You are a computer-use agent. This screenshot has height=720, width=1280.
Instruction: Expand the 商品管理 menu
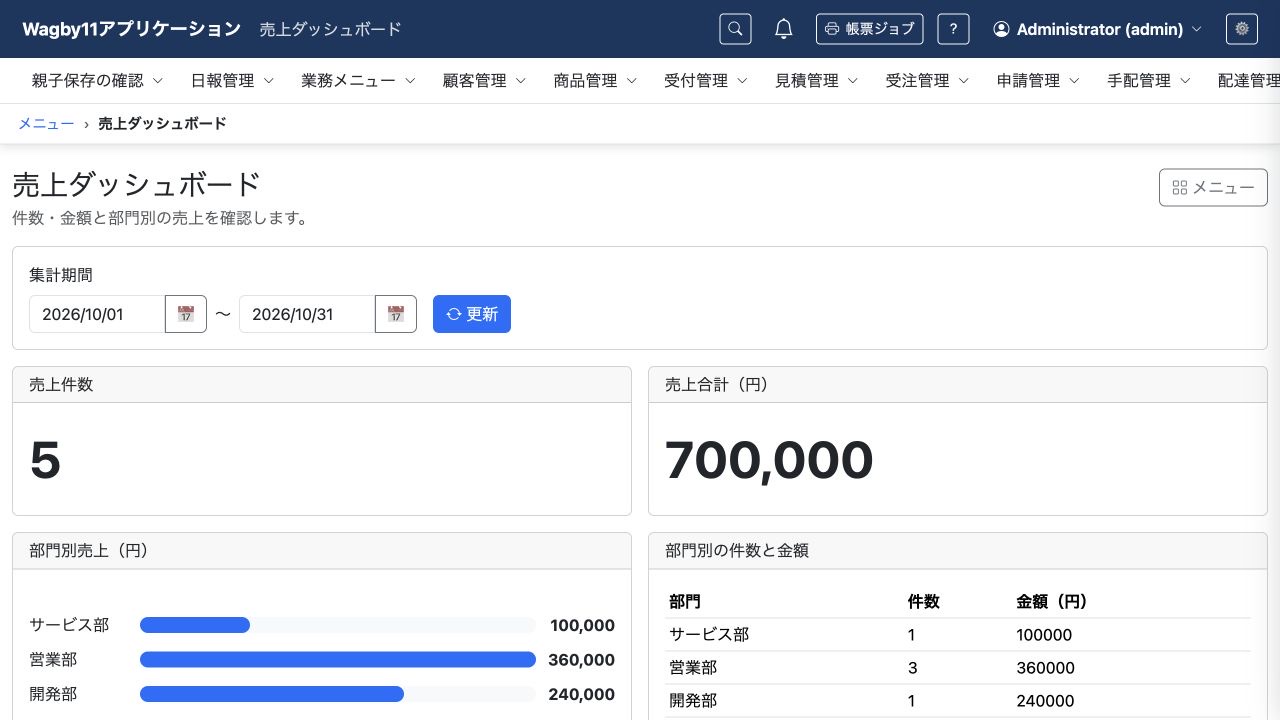(x=595, y=81)
